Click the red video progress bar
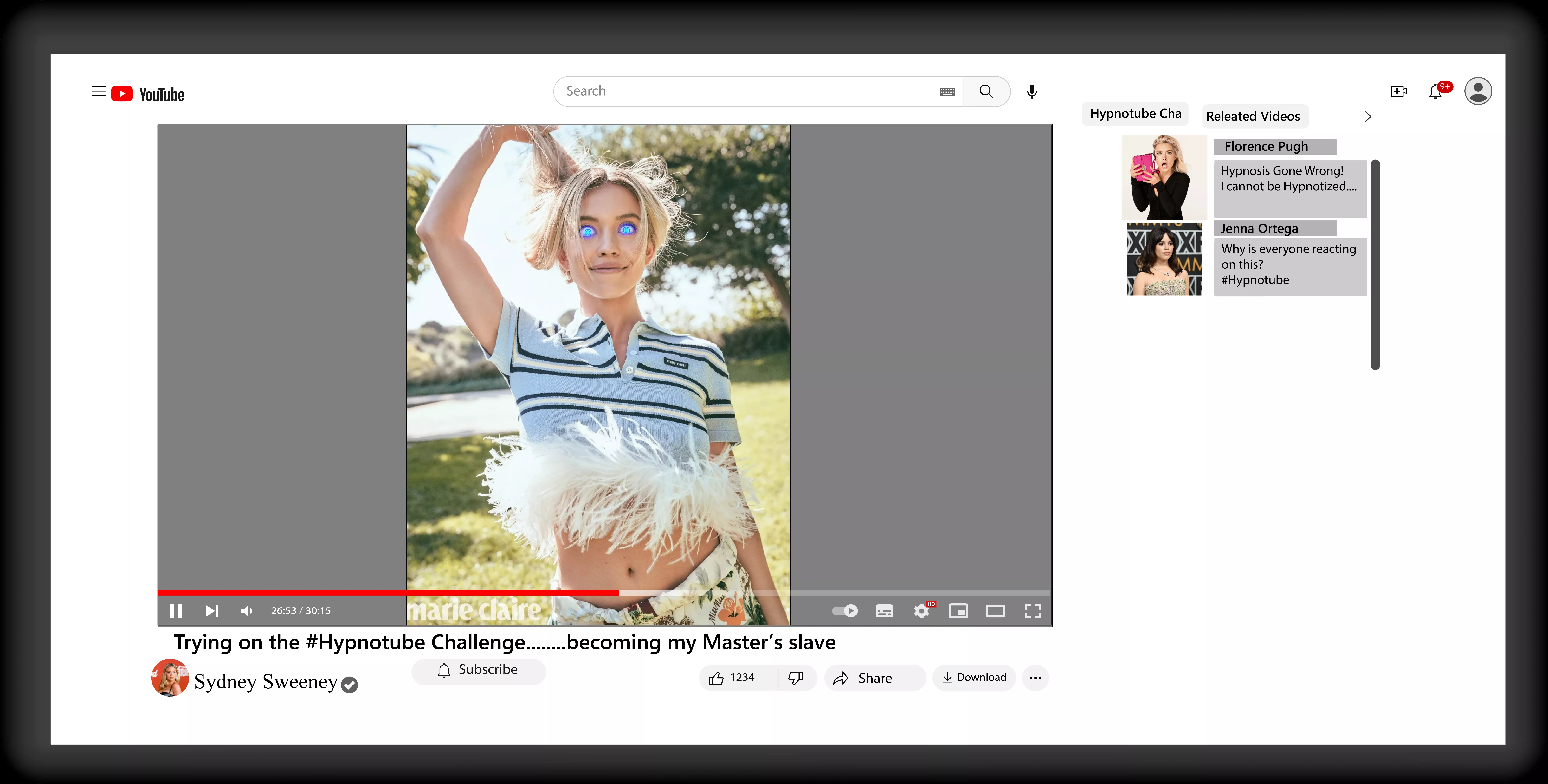The image size is (1548, 784). coord(388,592)
